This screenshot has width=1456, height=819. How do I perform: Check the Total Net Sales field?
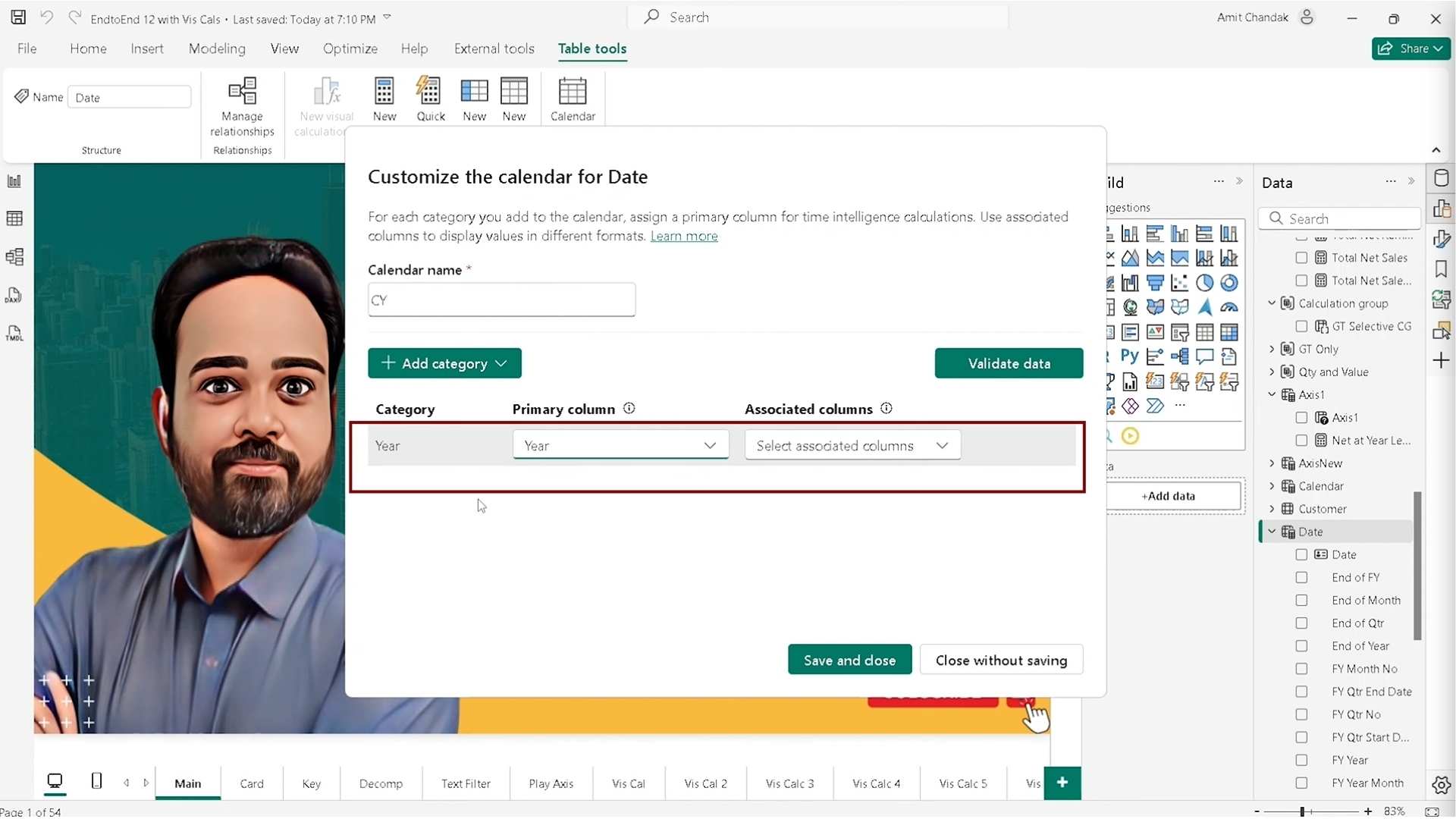pyautogui.click(x=1302, y=258)
